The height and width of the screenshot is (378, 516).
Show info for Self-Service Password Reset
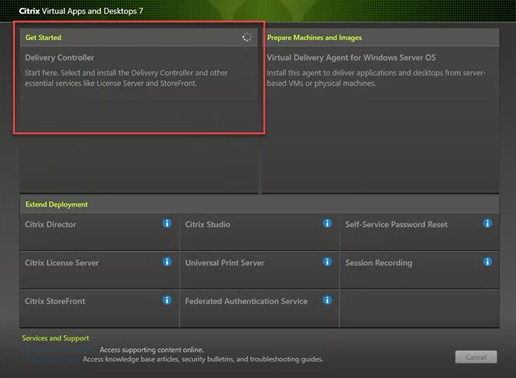(x=487, y=223)
